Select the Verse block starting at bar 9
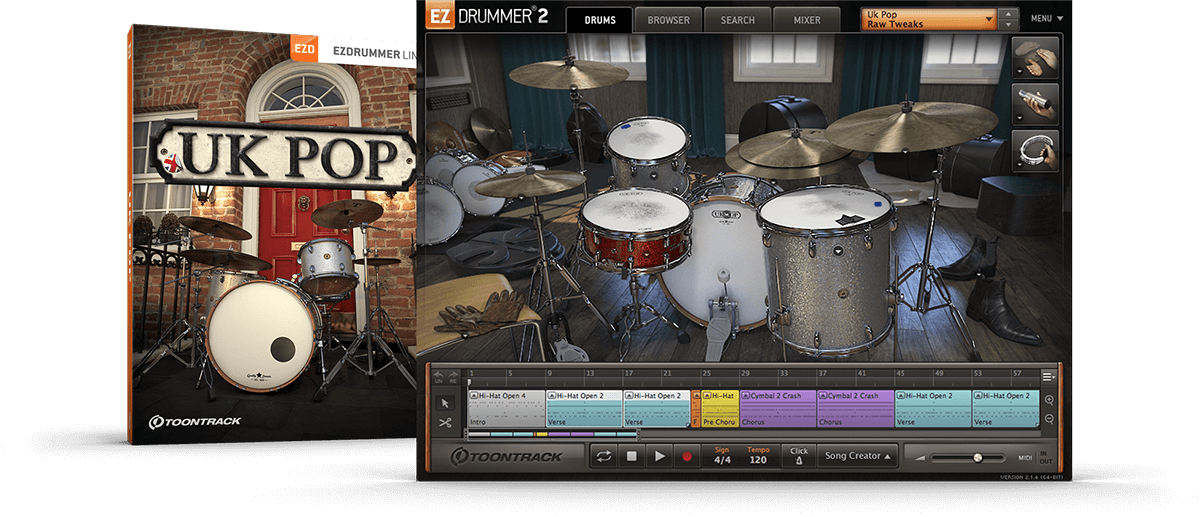 click(x=584, y=410)
